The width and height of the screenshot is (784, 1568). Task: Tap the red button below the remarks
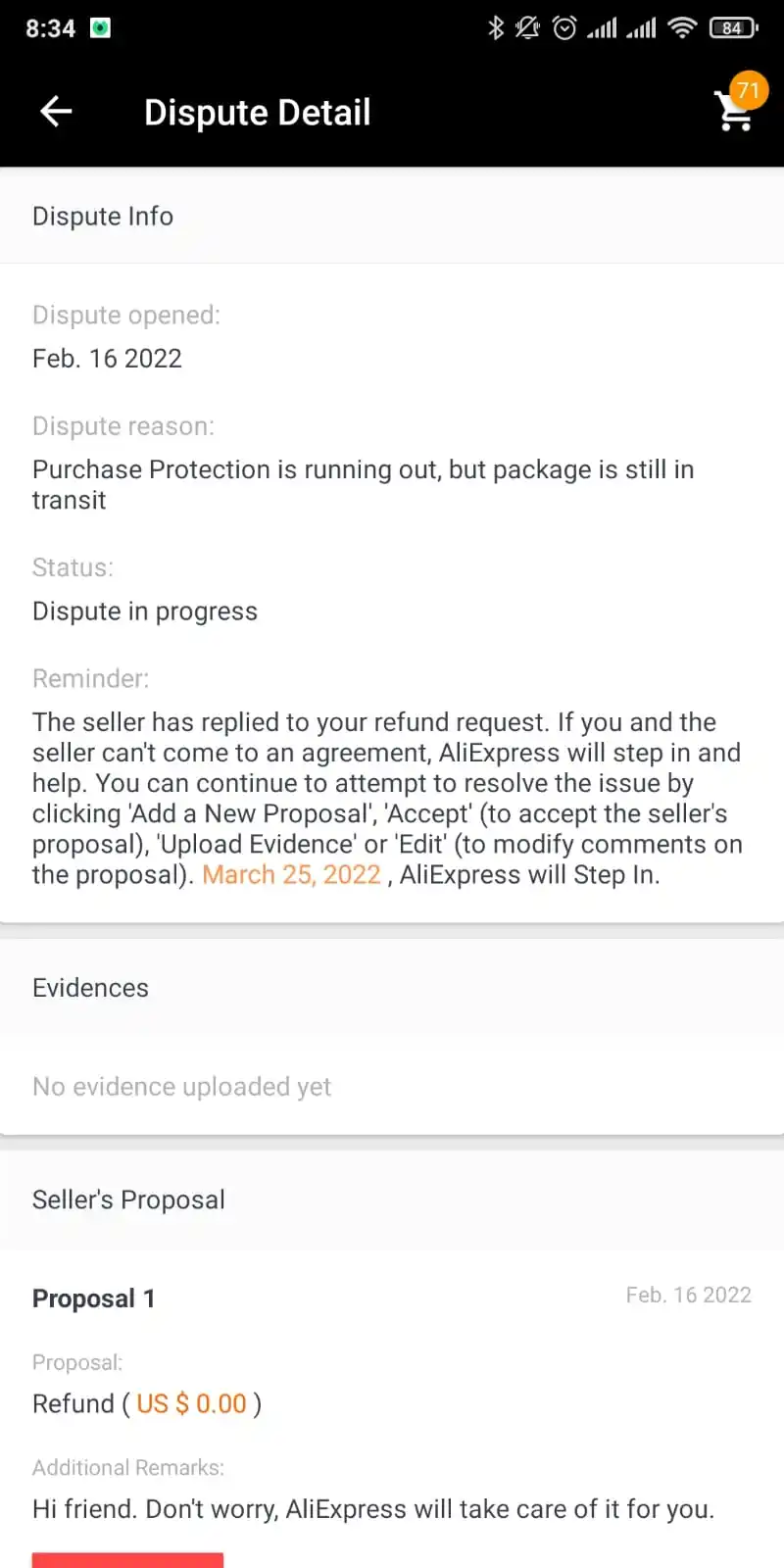point(127,1560)
